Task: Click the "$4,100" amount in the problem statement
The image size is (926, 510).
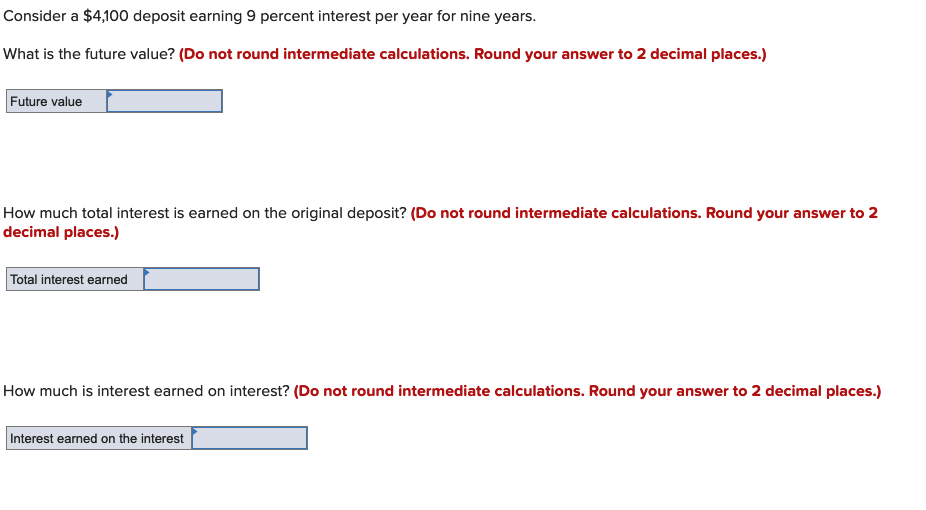Action: (106, 16)
